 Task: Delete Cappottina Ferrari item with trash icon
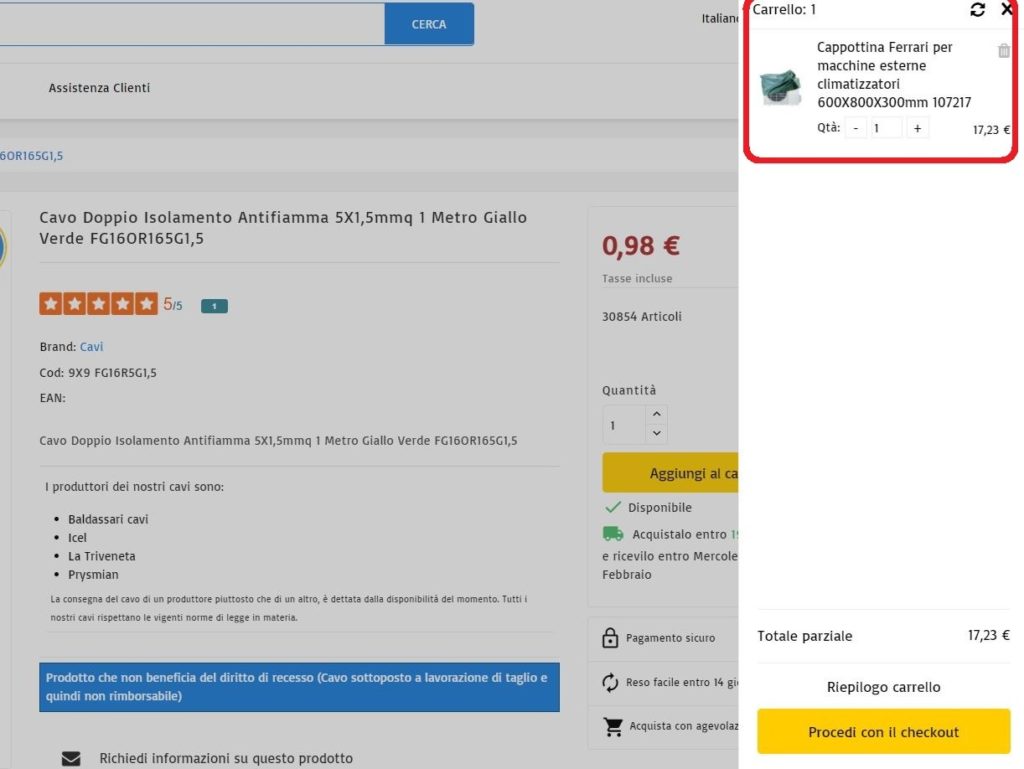coord(1004,51)
